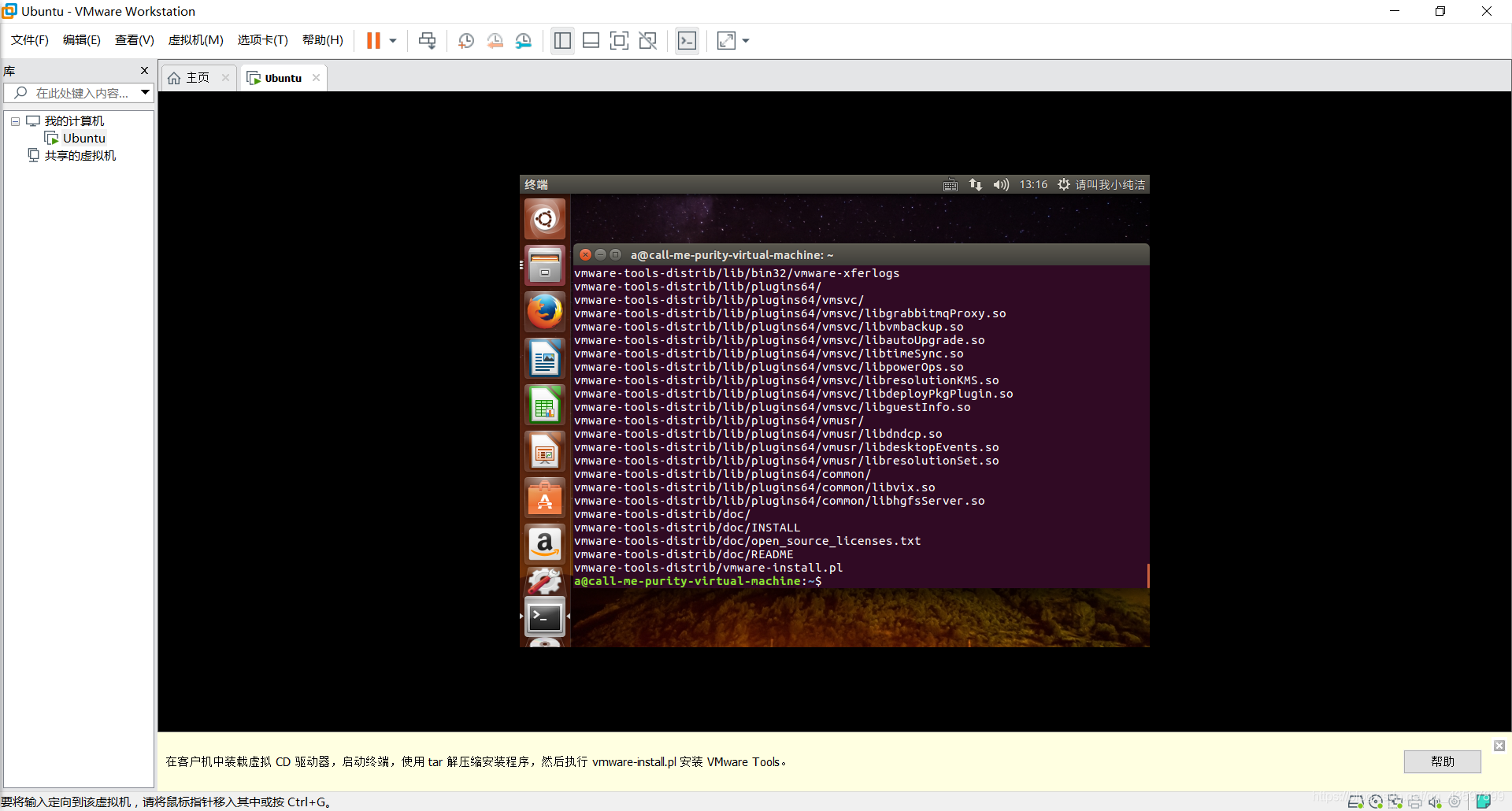Open LibreOffice Impress from the launcher
Viewport: 1512px width, 811px height.
(x=545, y=451)
